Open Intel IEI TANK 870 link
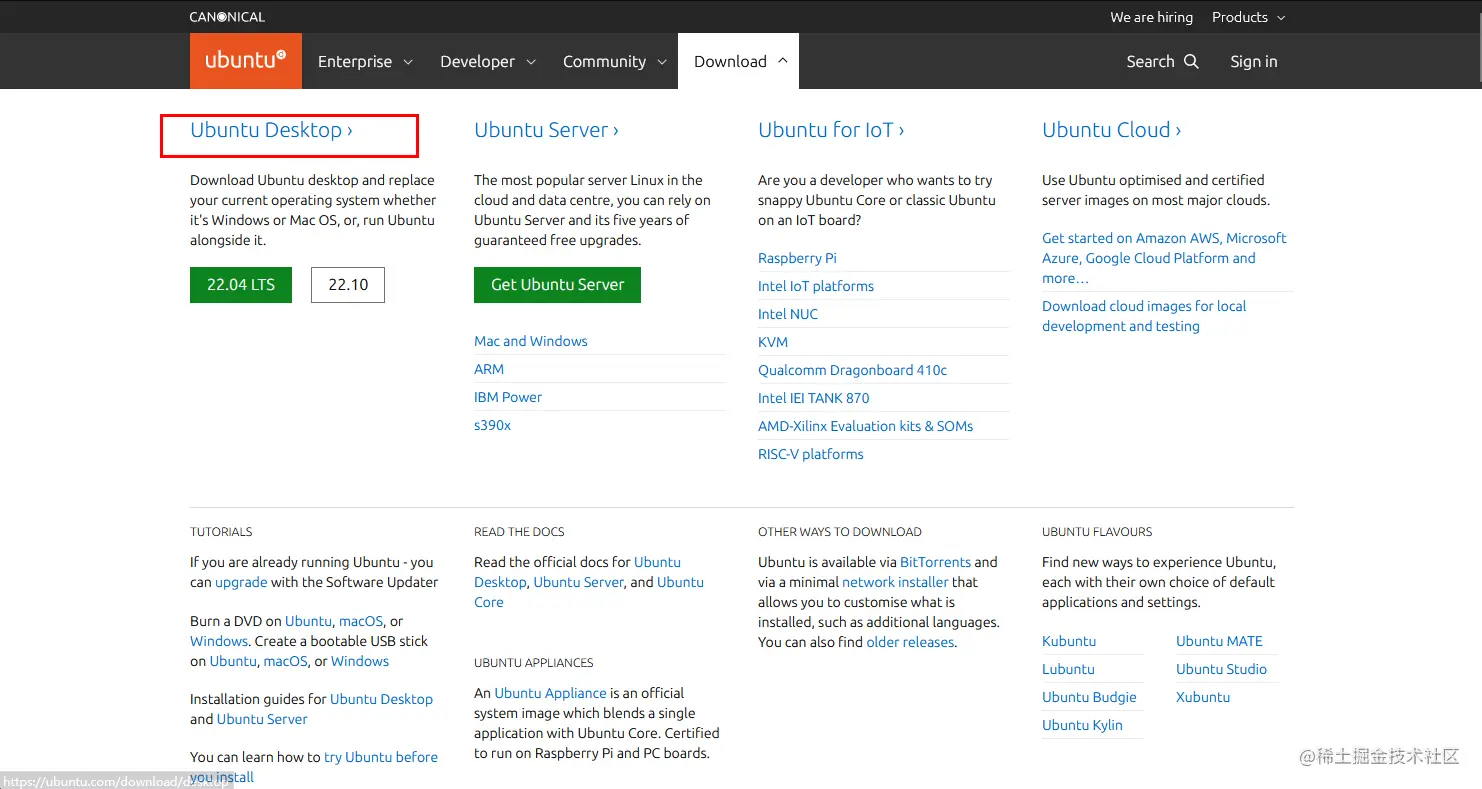 click(x=814, y=398)
